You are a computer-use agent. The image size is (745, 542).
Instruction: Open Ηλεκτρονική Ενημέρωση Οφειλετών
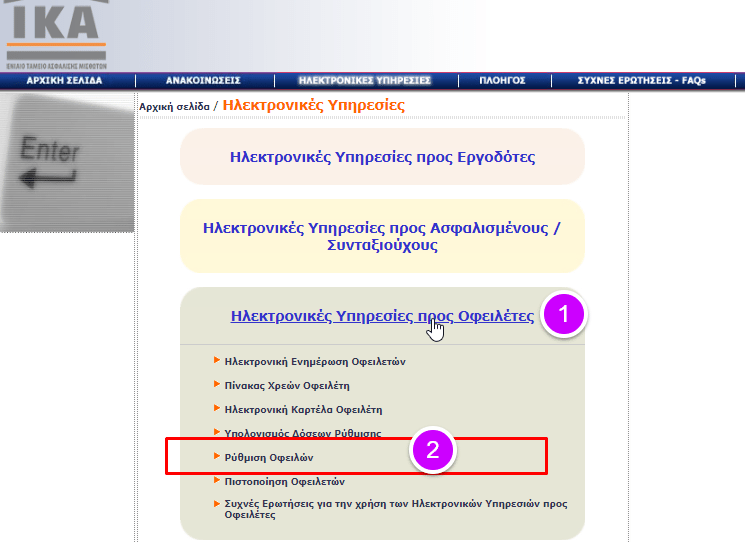(x=315, y=362)
